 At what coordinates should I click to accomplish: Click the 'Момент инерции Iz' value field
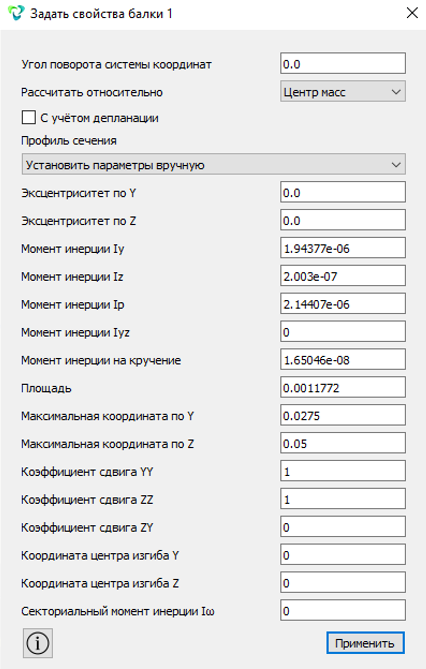pos(343,276)
